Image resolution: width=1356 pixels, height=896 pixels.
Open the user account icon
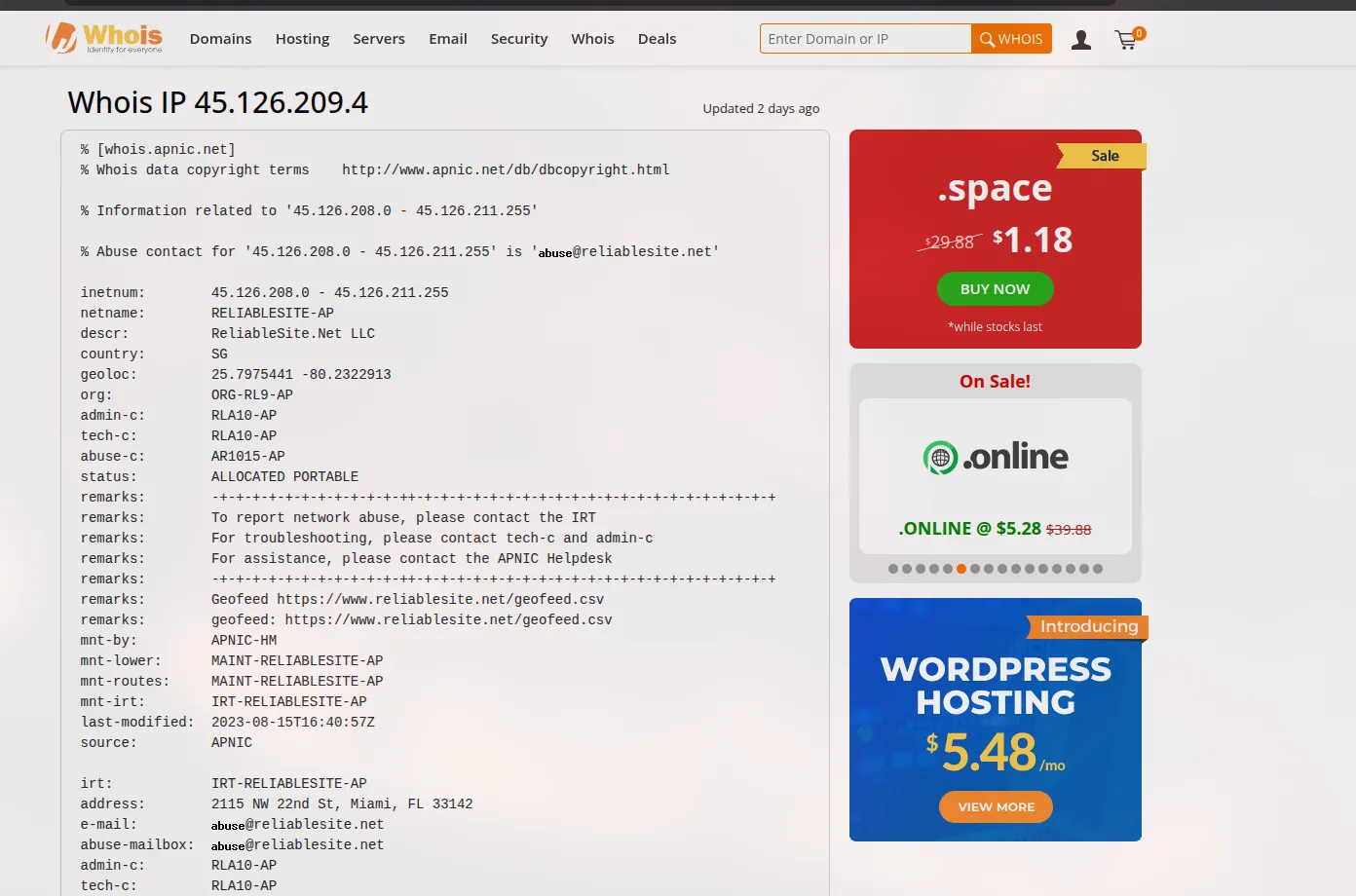(1080, 40)
